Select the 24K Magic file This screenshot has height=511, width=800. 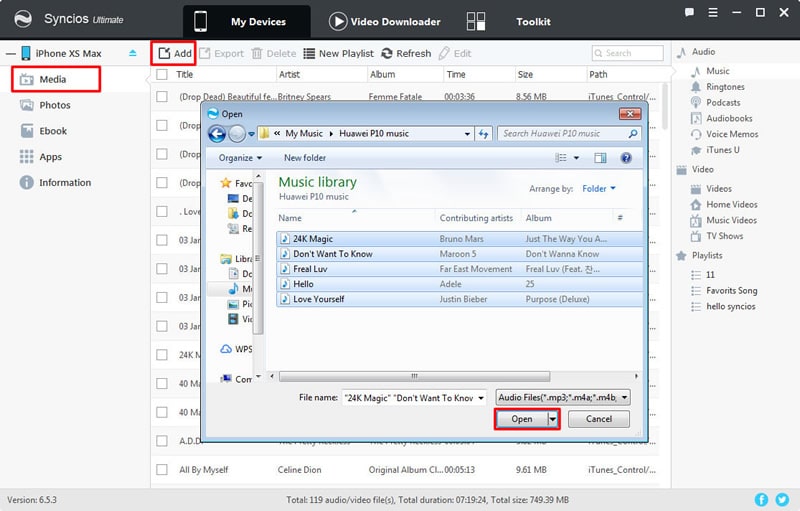(x=459, y=239)
